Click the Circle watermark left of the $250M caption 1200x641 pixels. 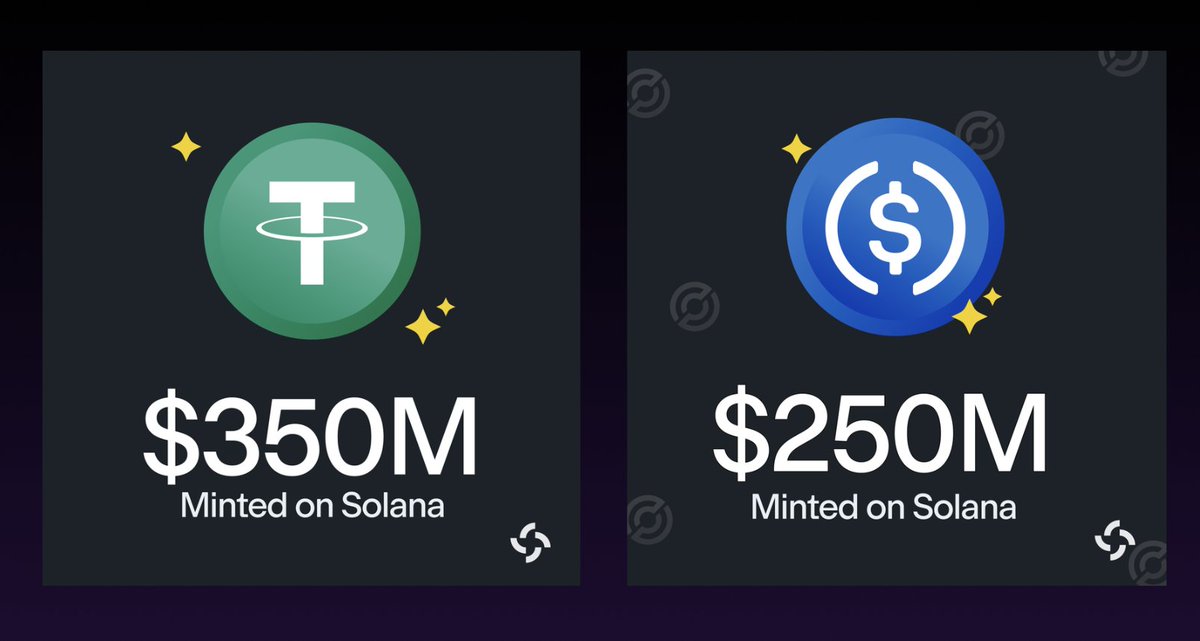pyautogui.click(x=647, y=520)
